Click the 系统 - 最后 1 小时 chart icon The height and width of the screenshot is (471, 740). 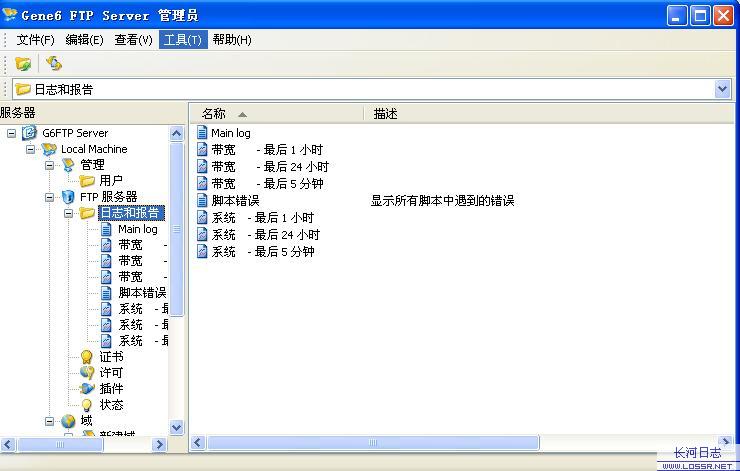pos(202,218)
